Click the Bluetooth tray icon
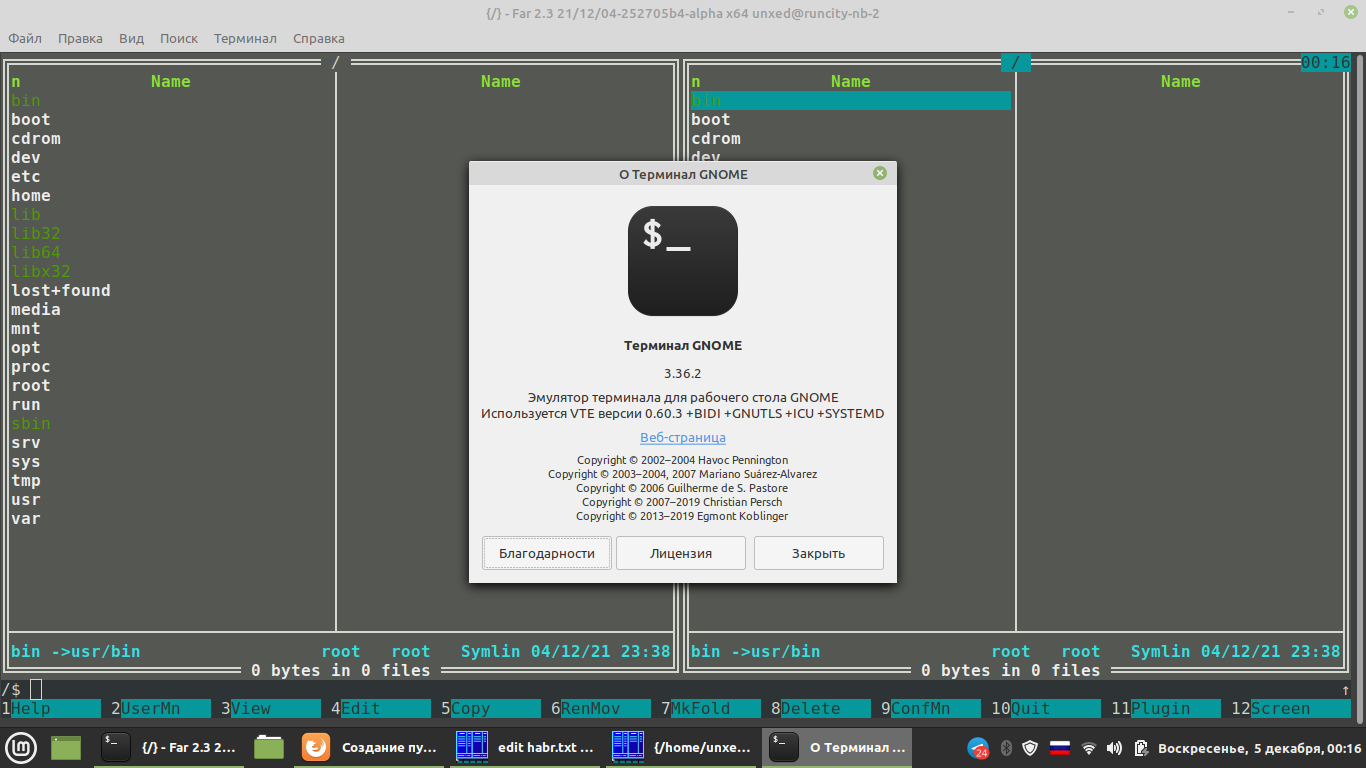 [x=1007, y=748]
